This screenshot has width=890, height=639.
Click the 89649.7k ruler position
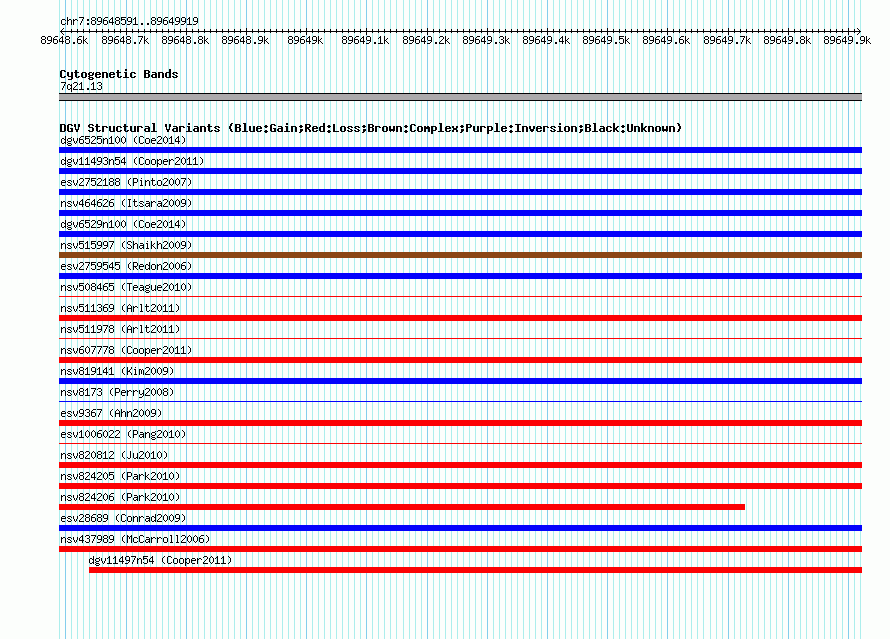coord(727,40)
